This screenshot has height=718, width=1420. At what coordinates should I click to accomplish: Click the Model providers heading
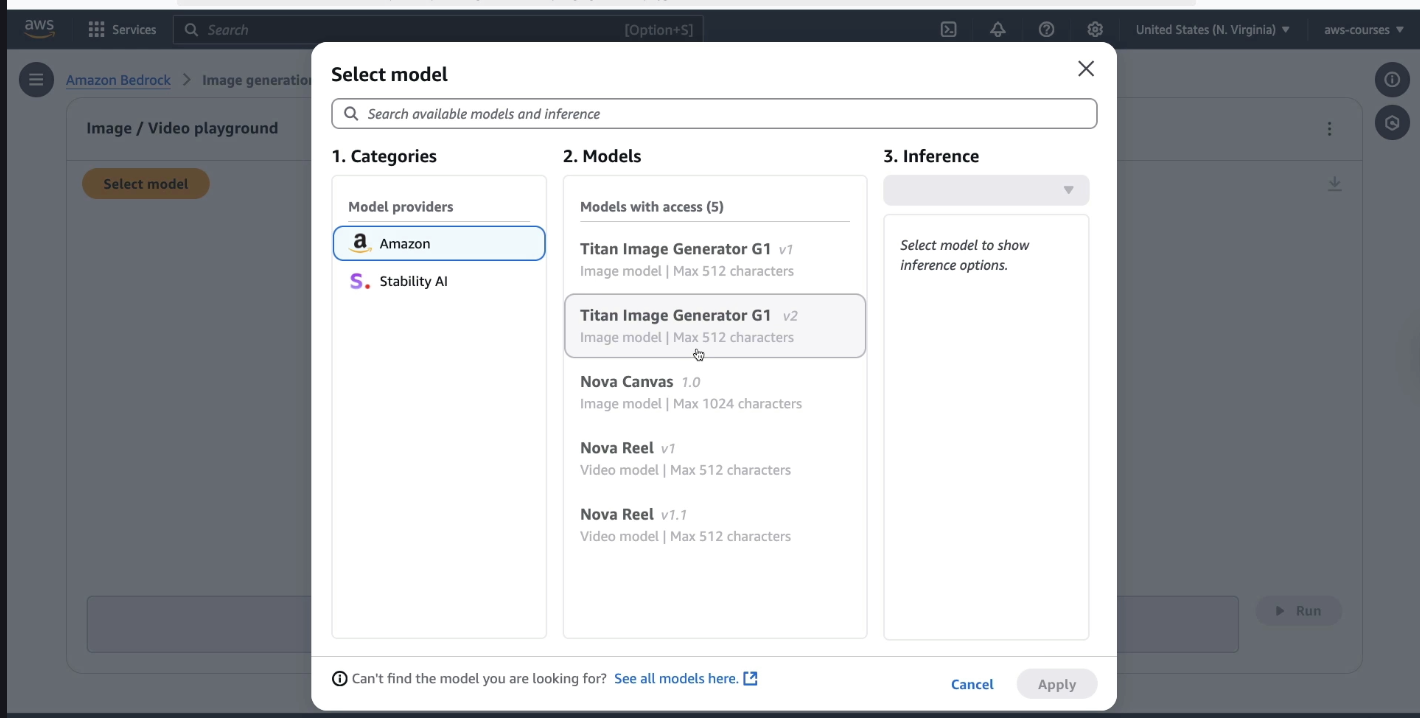tap(401, 207)
